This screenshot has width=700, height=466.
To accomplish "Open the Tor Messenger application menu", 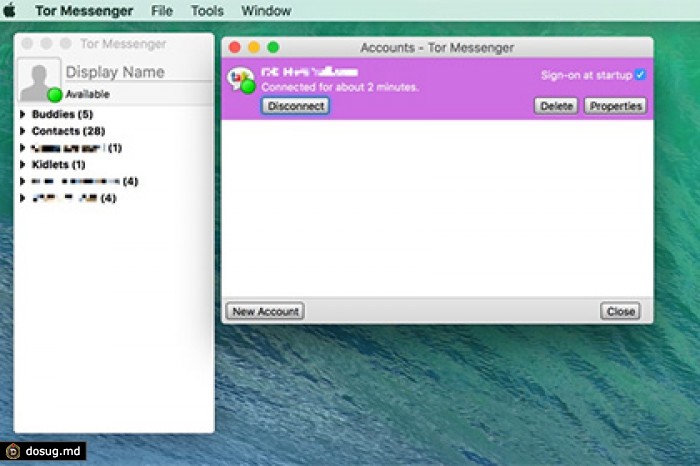I will pyautogui.click(x=84, y=11).
